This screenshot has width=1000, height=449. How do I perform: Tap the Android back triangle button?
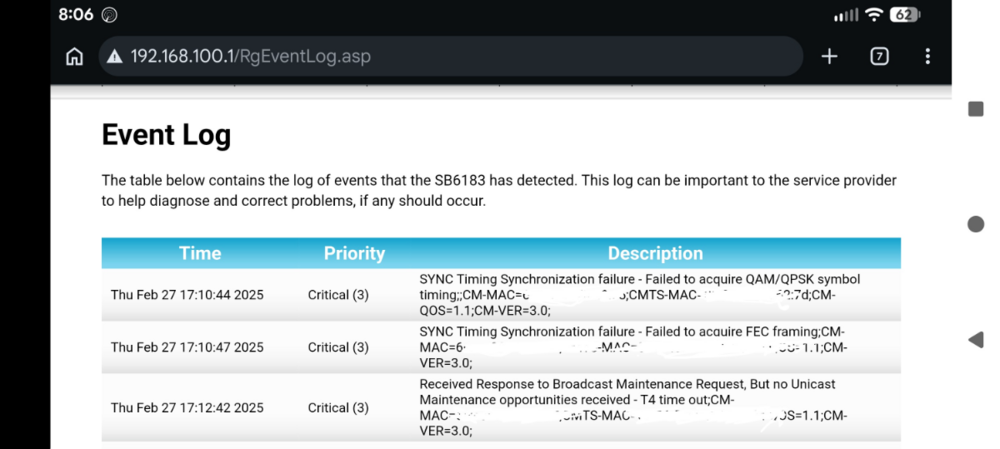976,340
